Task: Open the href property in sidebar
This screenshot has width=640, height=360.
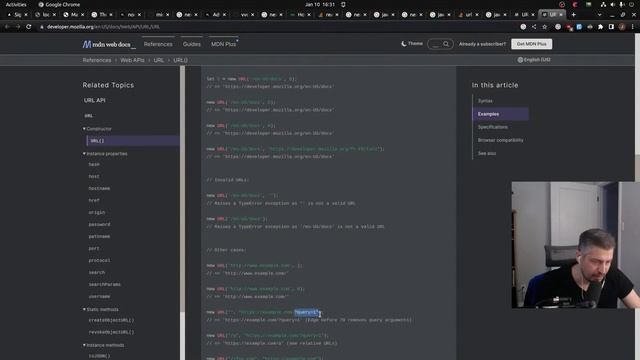Action: [x=94, y=200]
